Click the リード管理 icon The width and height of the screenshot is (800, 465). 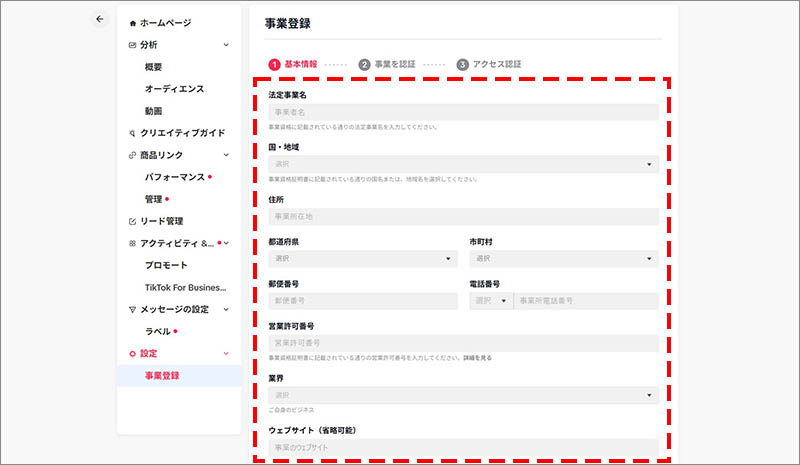coord(133,221)
